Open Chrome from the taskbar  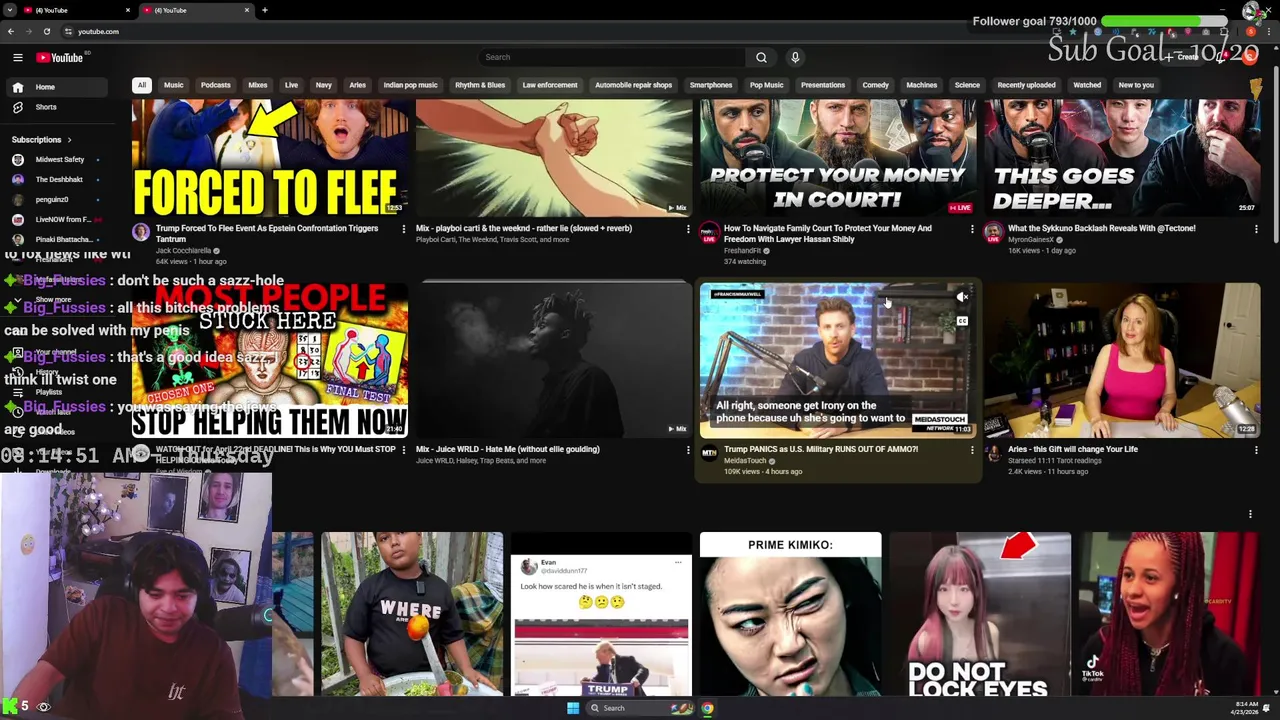707,708
